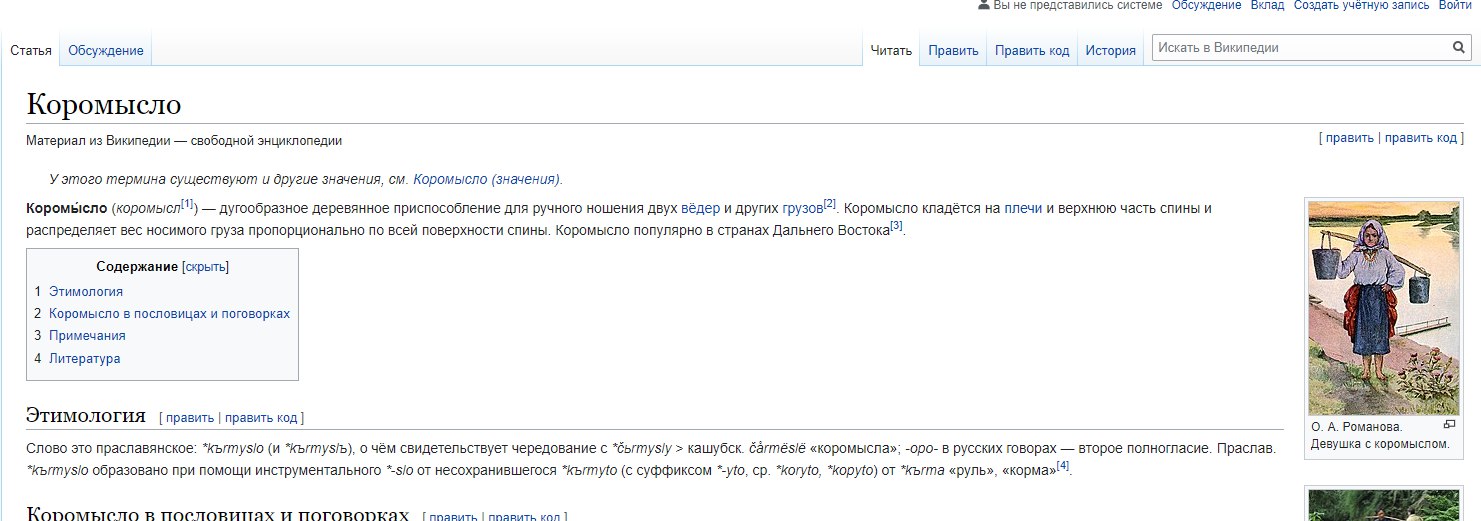Open the Править tab
The height and width of the screenshot is (521, 1481).
click(x=953, y=50)
